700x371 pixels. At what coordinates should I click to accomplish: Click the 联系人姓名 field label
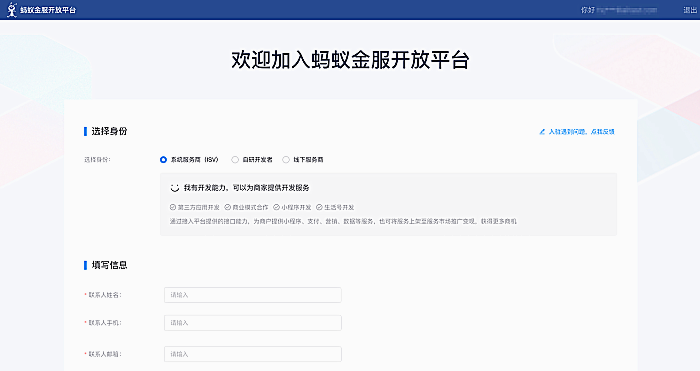(104, 295)
